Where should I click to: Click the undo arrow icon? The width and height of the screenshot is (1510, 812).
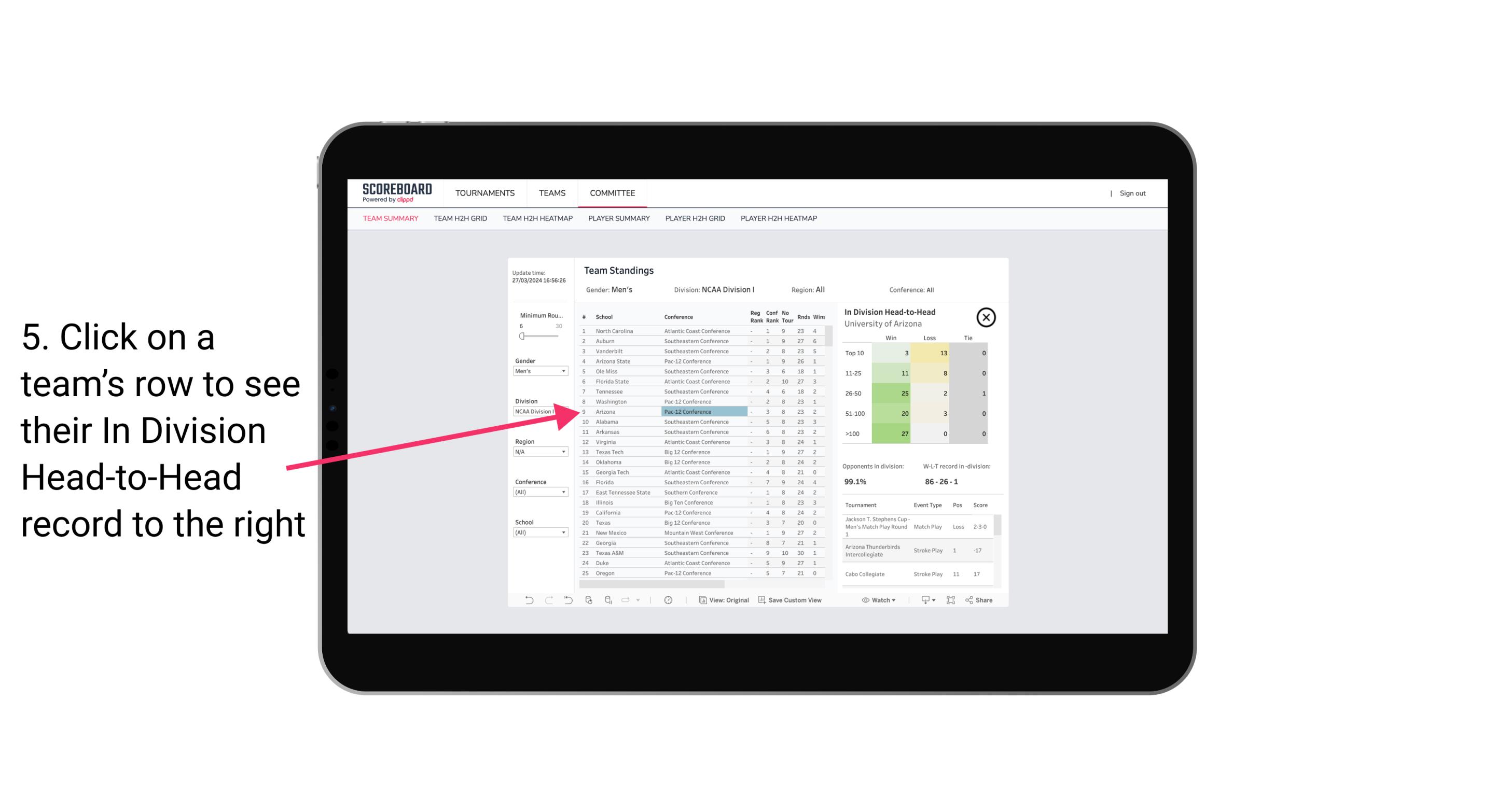(528, 600)
